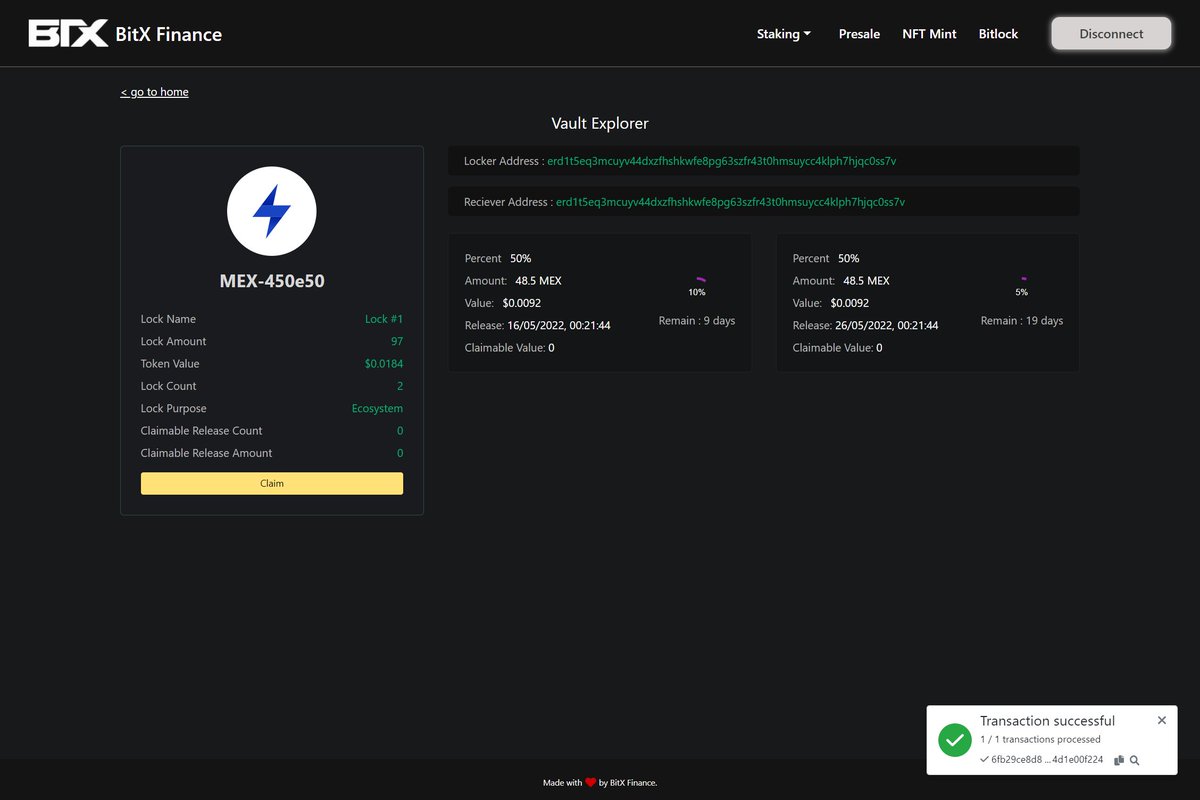Click release date 16/05/2022, 00:21:44

point(559,325)
